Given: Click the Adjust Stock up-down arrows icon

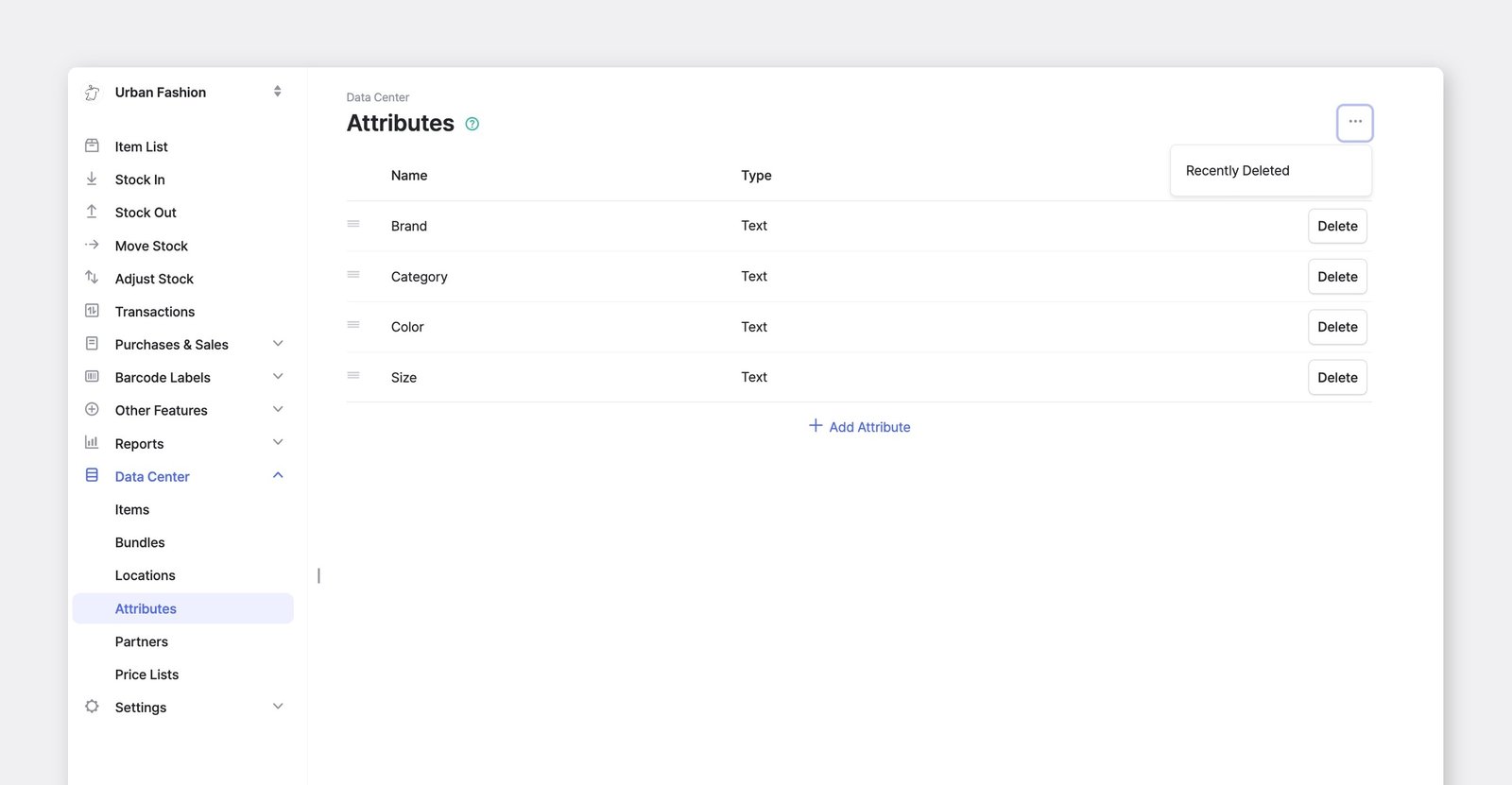Looking at the screenshot, I should tap(92, 278).
